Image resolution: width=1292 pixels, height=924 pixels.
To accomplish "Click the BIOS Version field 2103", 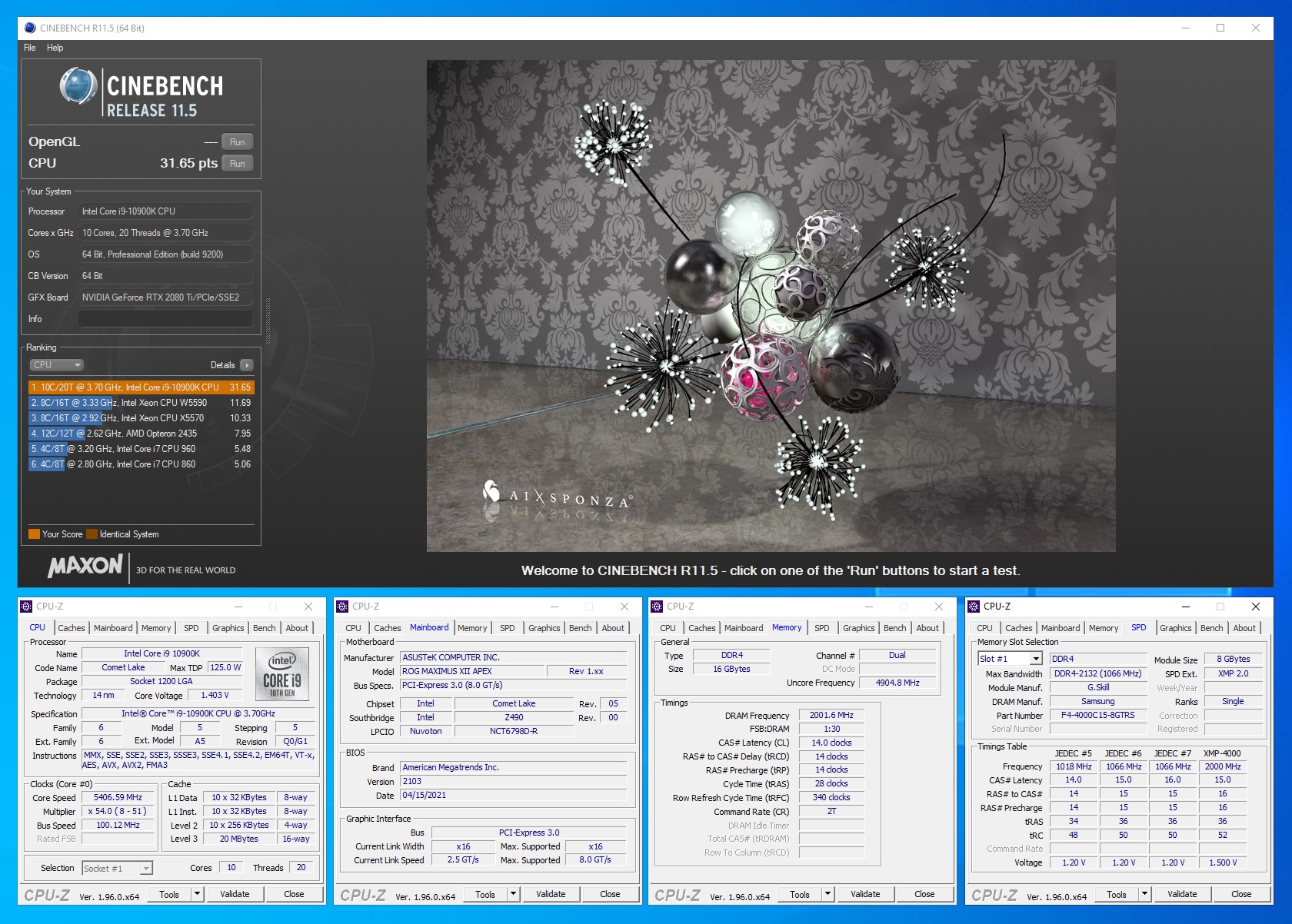I will coord(514,781).
